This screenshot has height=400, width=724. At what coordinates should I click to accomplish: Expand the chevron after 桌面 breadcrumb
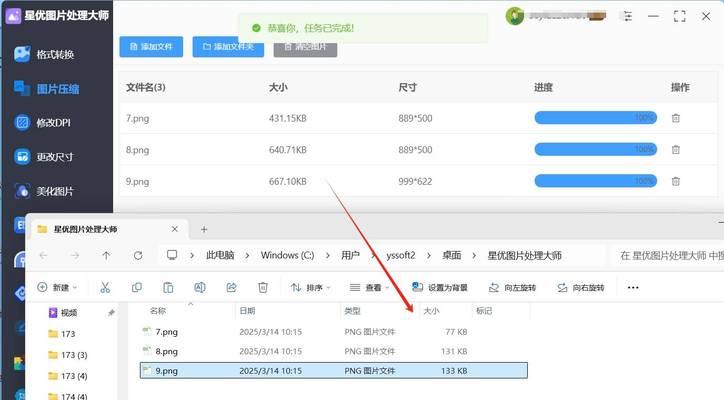[x=474, y=255]
